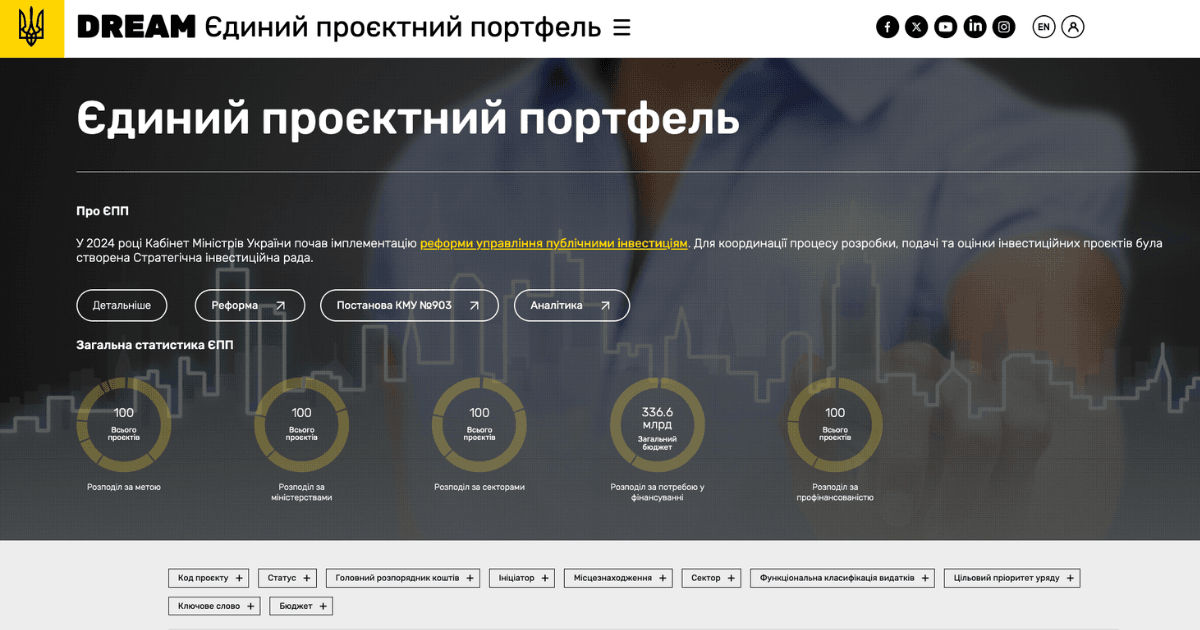Click the Розподіл за міністерствами donut chart
The height and width of the screenshot is (630, 1200).
click(x=302, y=425)
